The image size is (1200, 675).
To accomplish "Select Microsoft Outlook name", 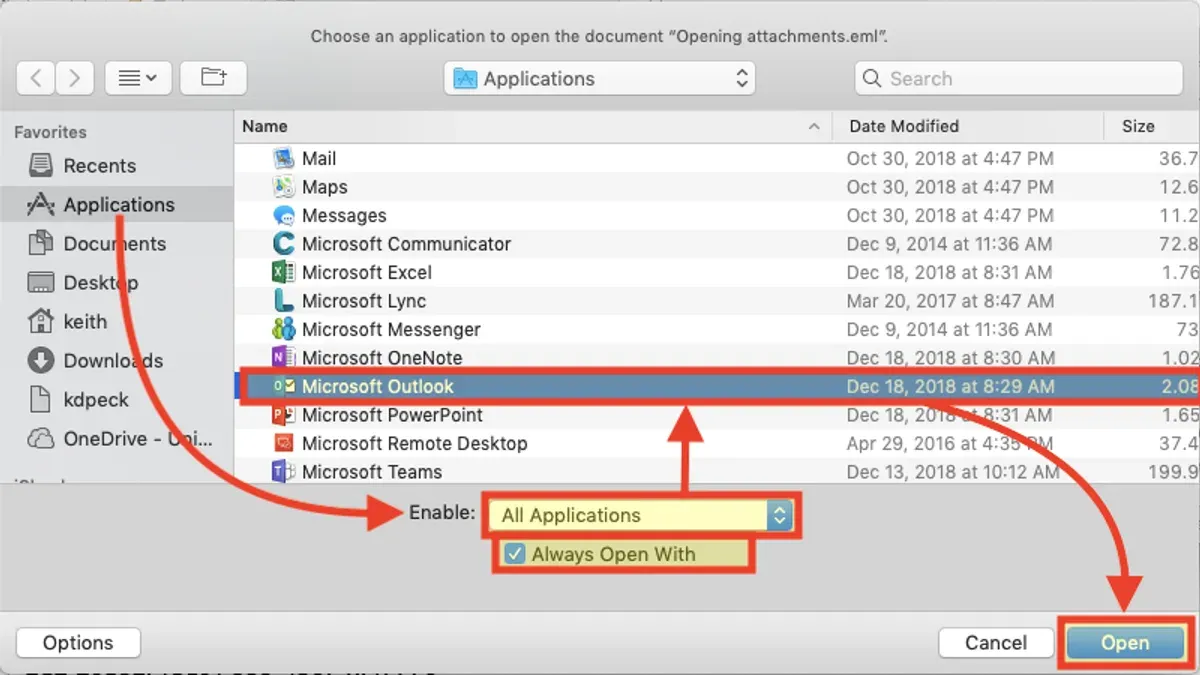I will 378,386.
